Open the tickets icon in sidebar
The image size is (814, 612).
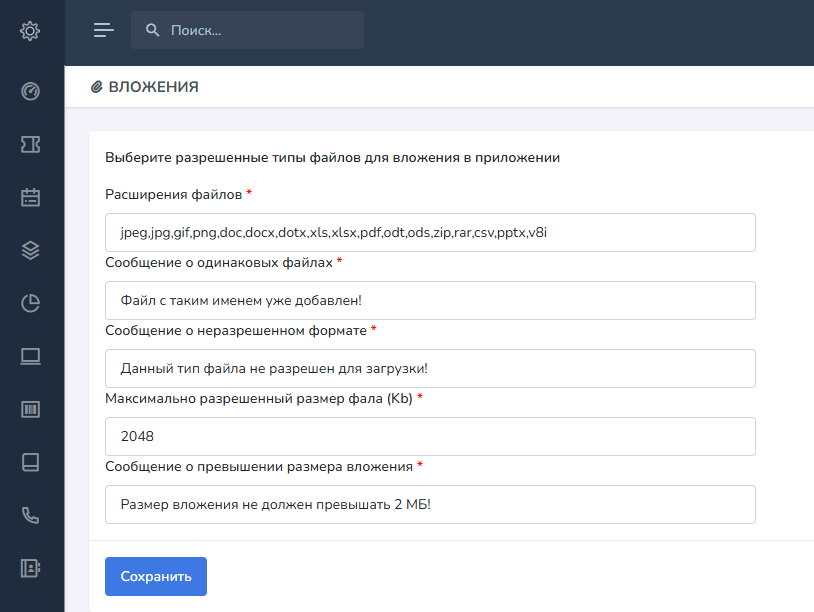point(30,145)
